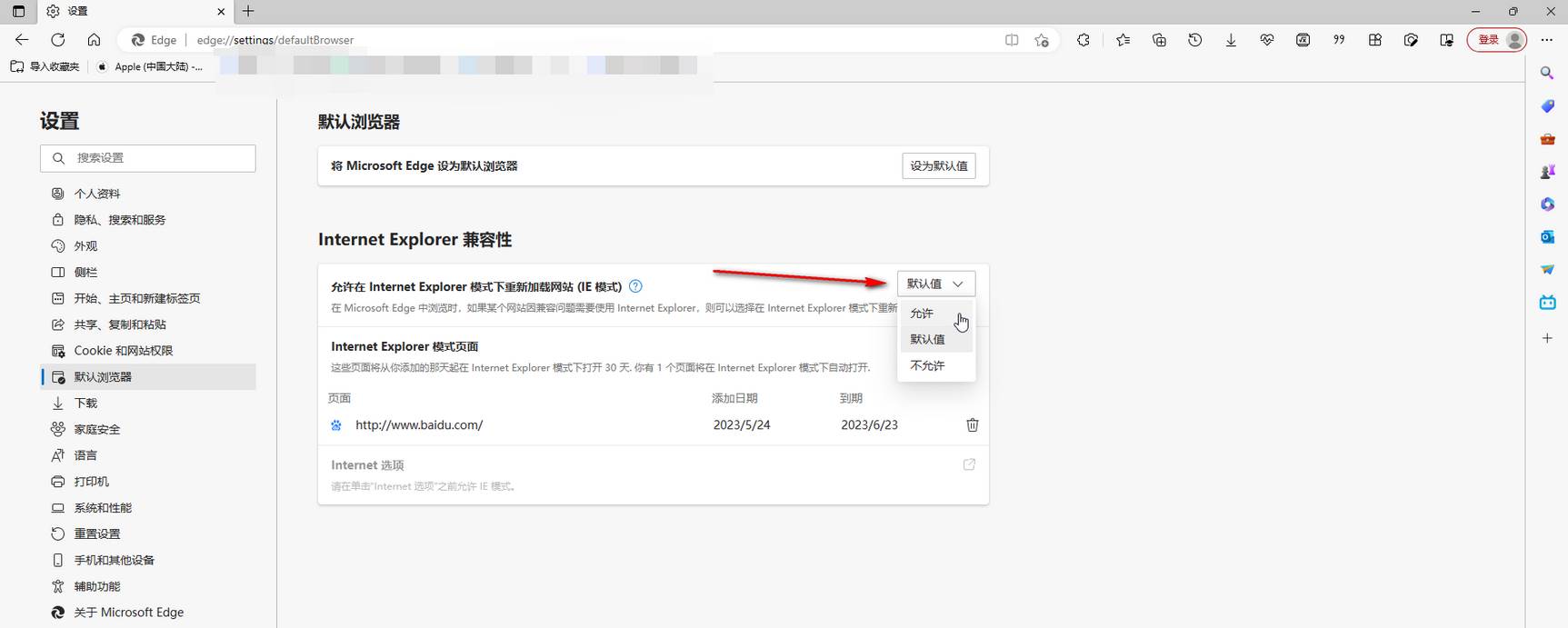Expand the 默认值 dropdown for IE mode
Viewport: 1568px width, 628px height.
(x=936, y=284)
